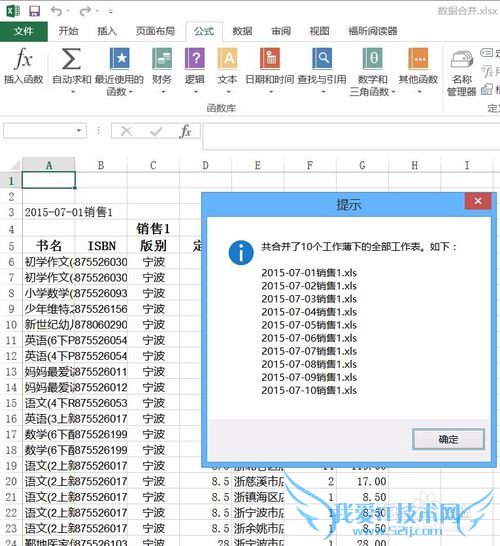The width and height of the screenshot is (500, 546).
Task: Open Undo history dropdown arrow
Action: pyautogui.click(x=68, y=11)
